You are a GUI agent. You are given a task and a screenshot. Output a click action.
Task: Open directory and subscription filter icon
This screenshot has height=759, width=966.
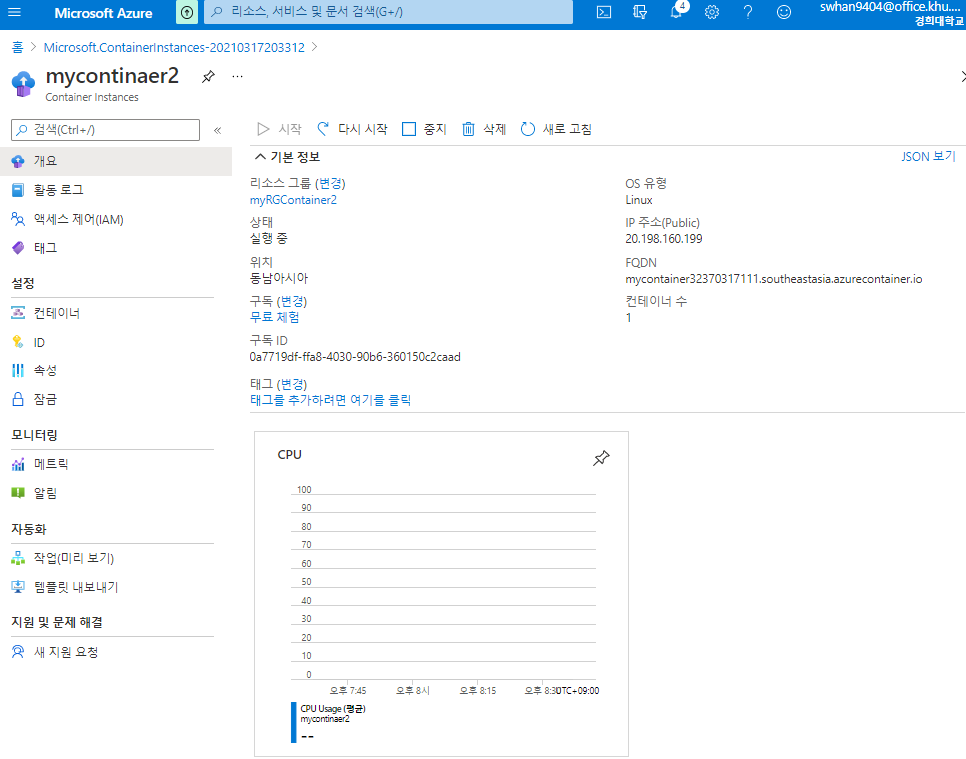click(640, 12)
